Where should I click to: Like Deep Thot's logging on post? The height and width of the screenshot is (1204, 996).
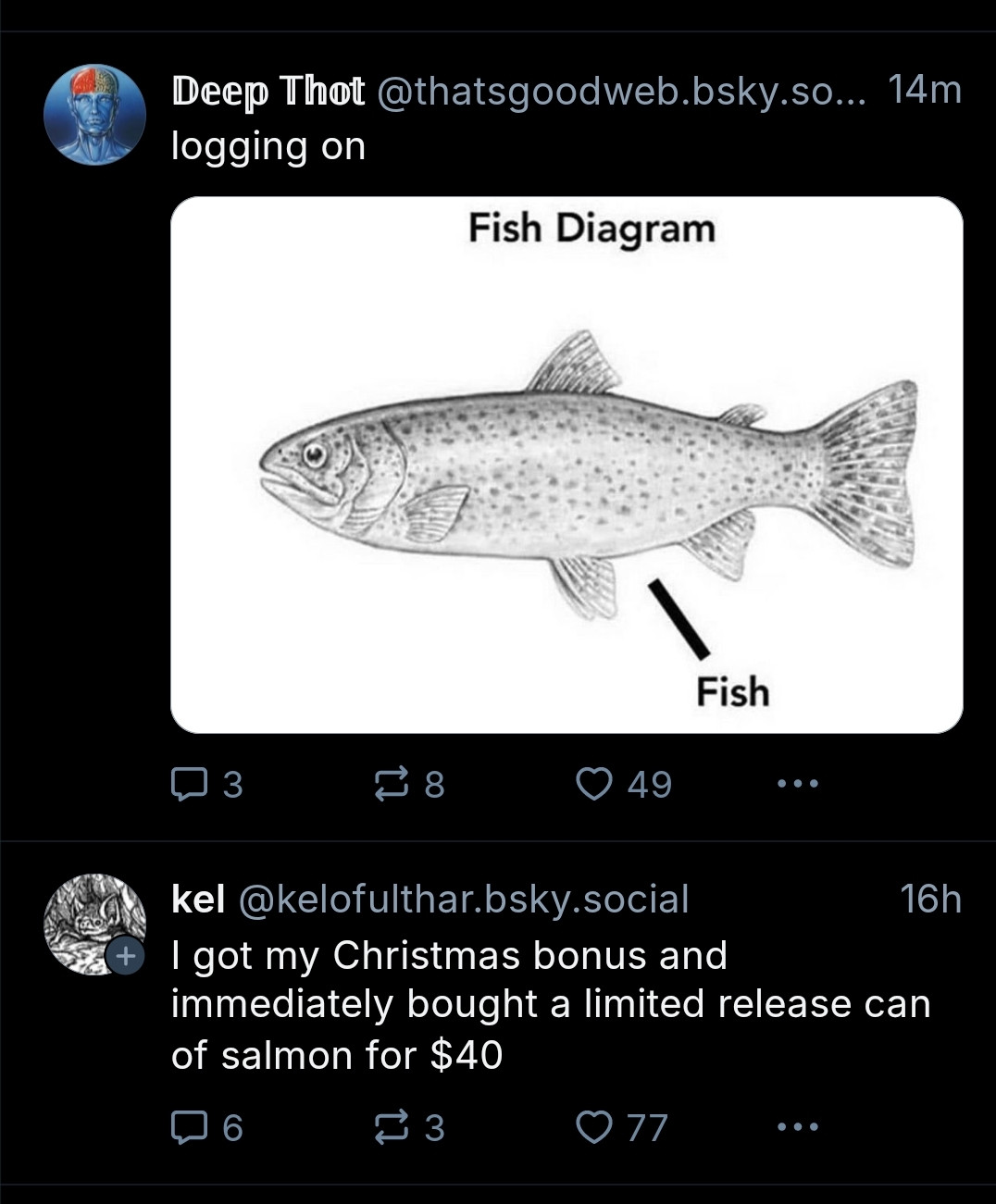click(x=623, y=784)
